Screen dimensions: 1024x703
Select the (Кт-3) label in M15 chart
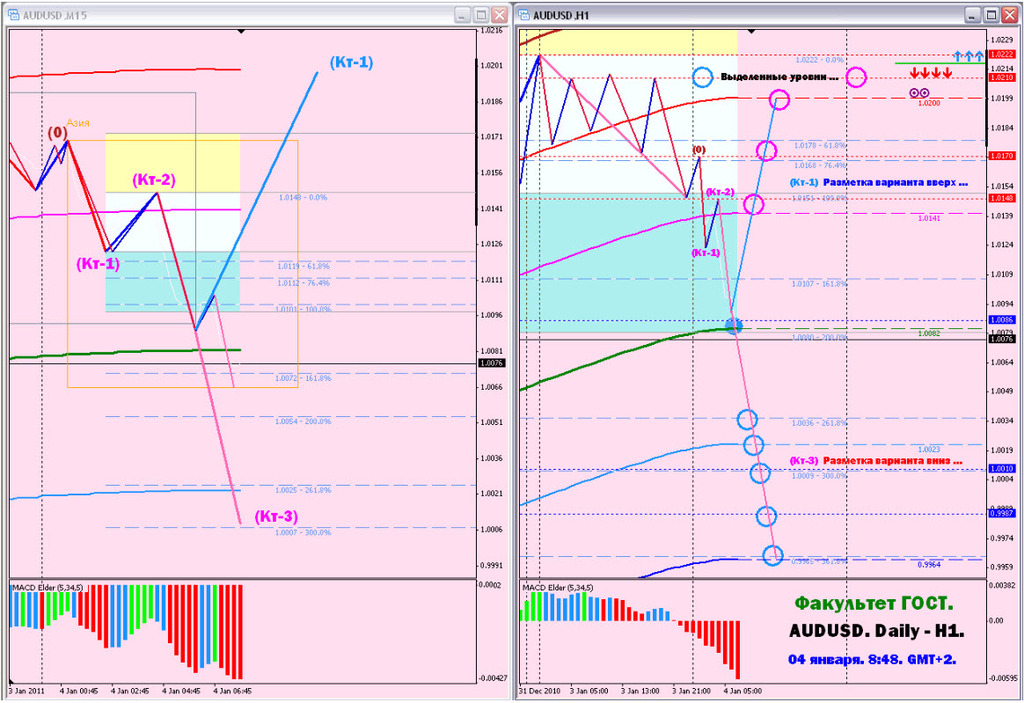pos(276,517)
